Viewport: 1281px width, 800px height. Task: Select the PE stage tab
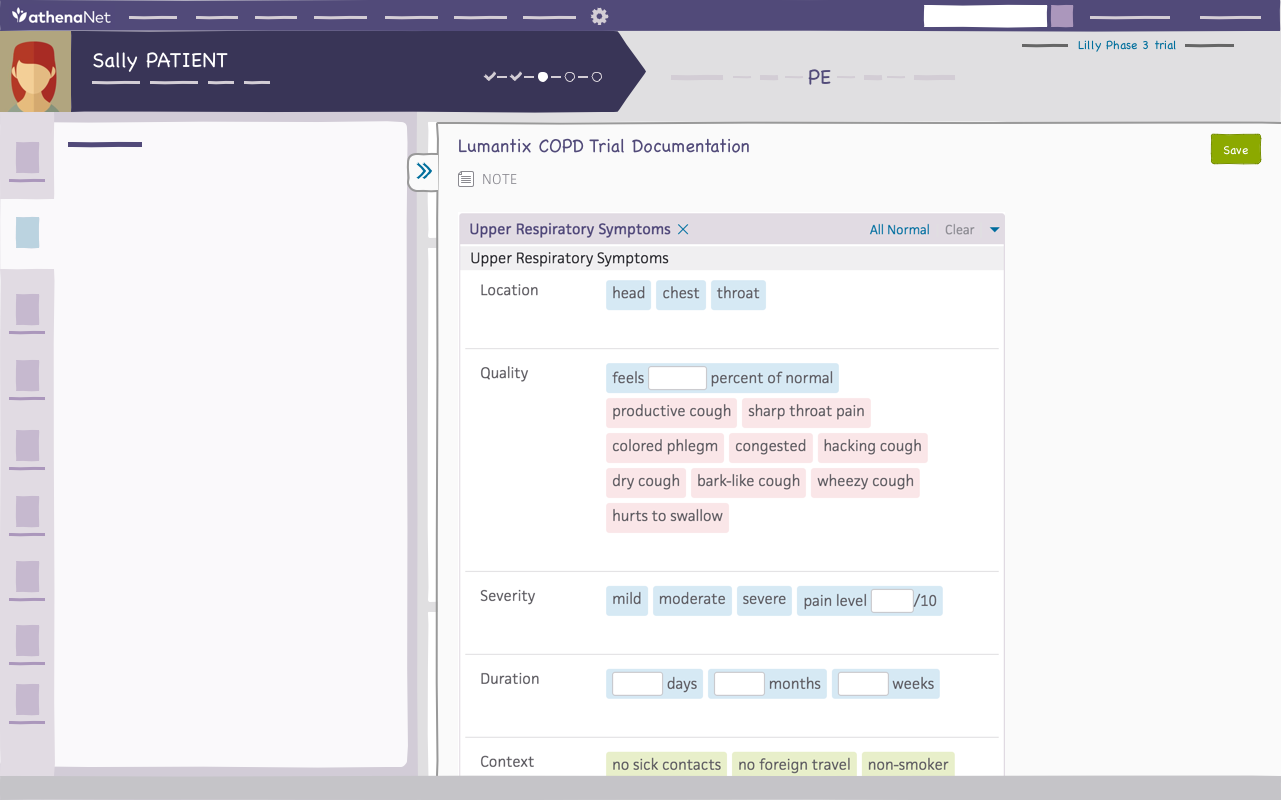819,77
